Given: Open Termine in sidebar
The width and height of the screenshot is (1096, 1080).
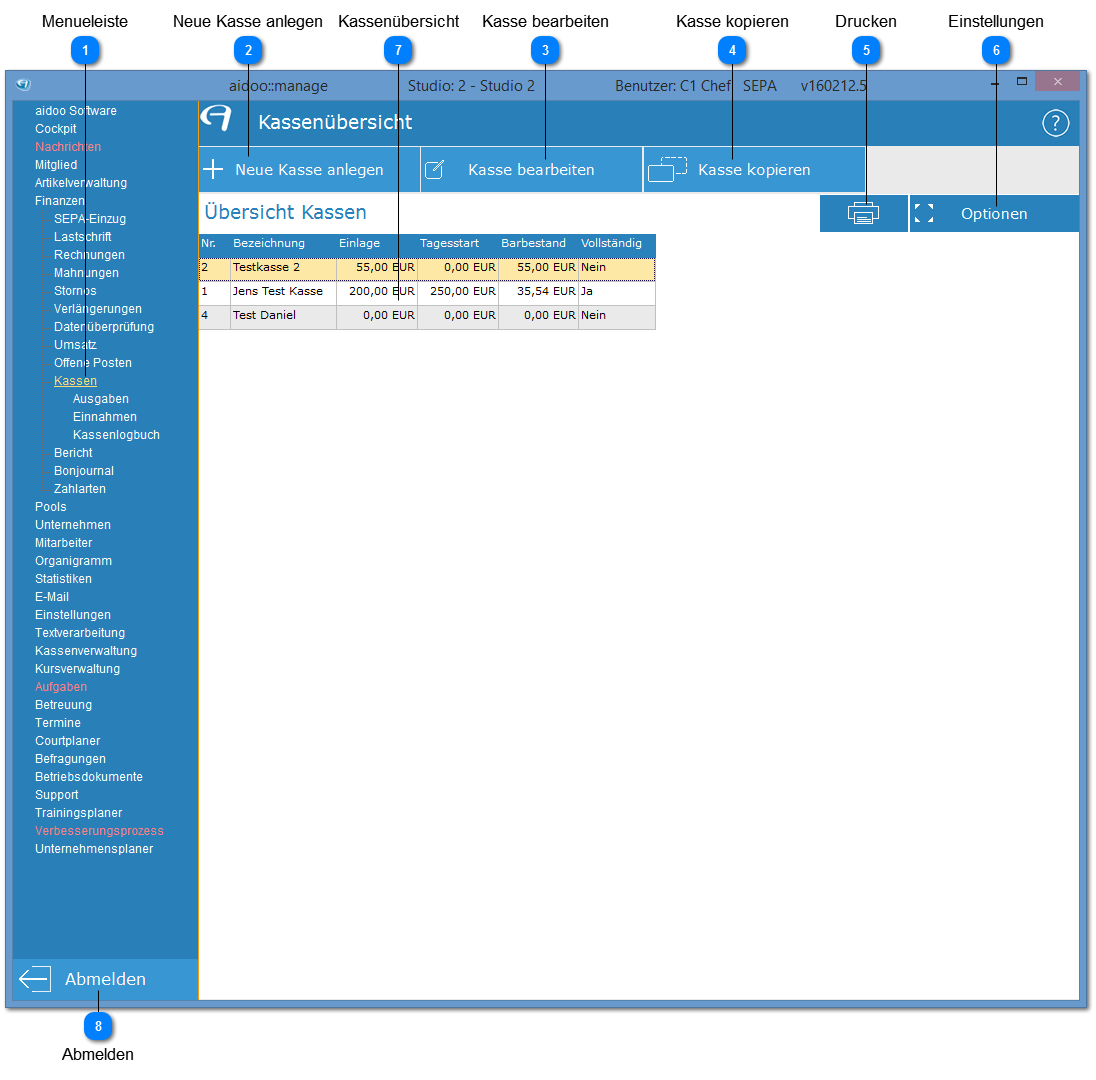Looking at the screenshot, I should pyautogui.click(x=58, y=723).
